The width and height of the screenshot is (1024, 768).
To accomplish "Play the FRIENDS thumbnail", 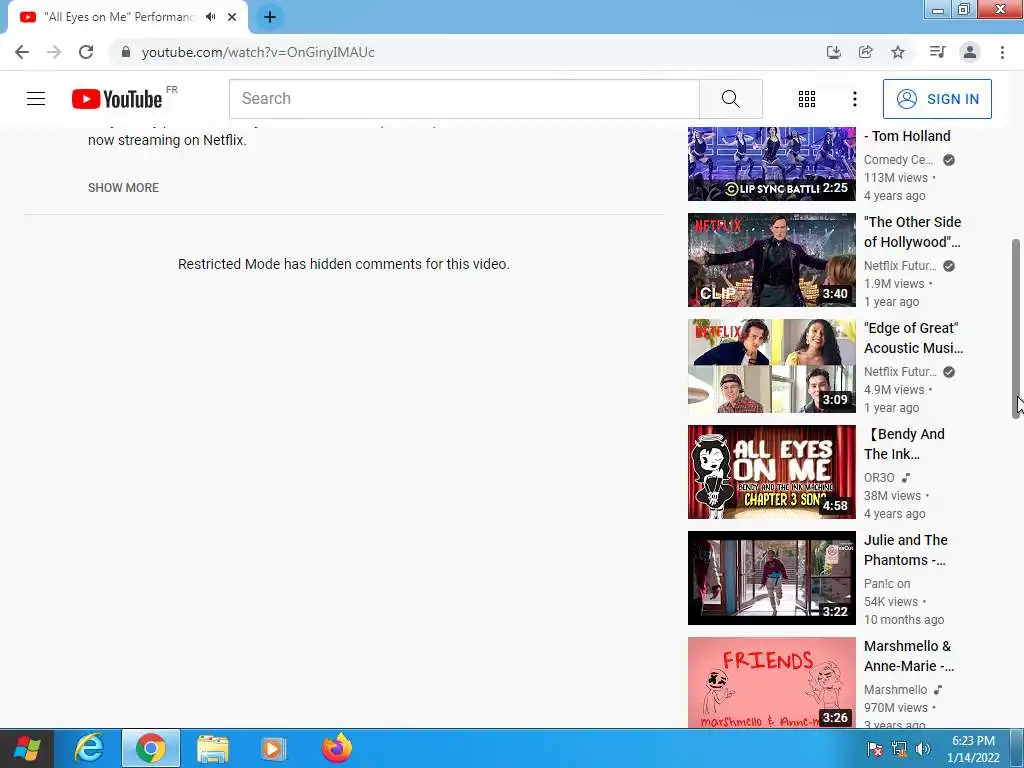I will tap(771, 682).
